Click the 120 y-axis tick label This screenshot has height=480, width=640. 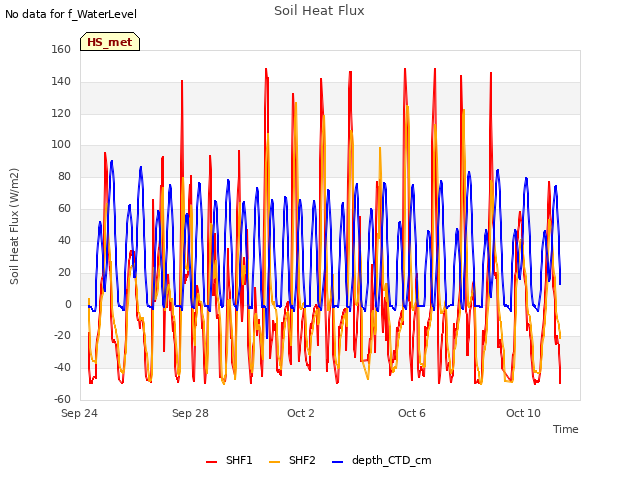point(61,113)
